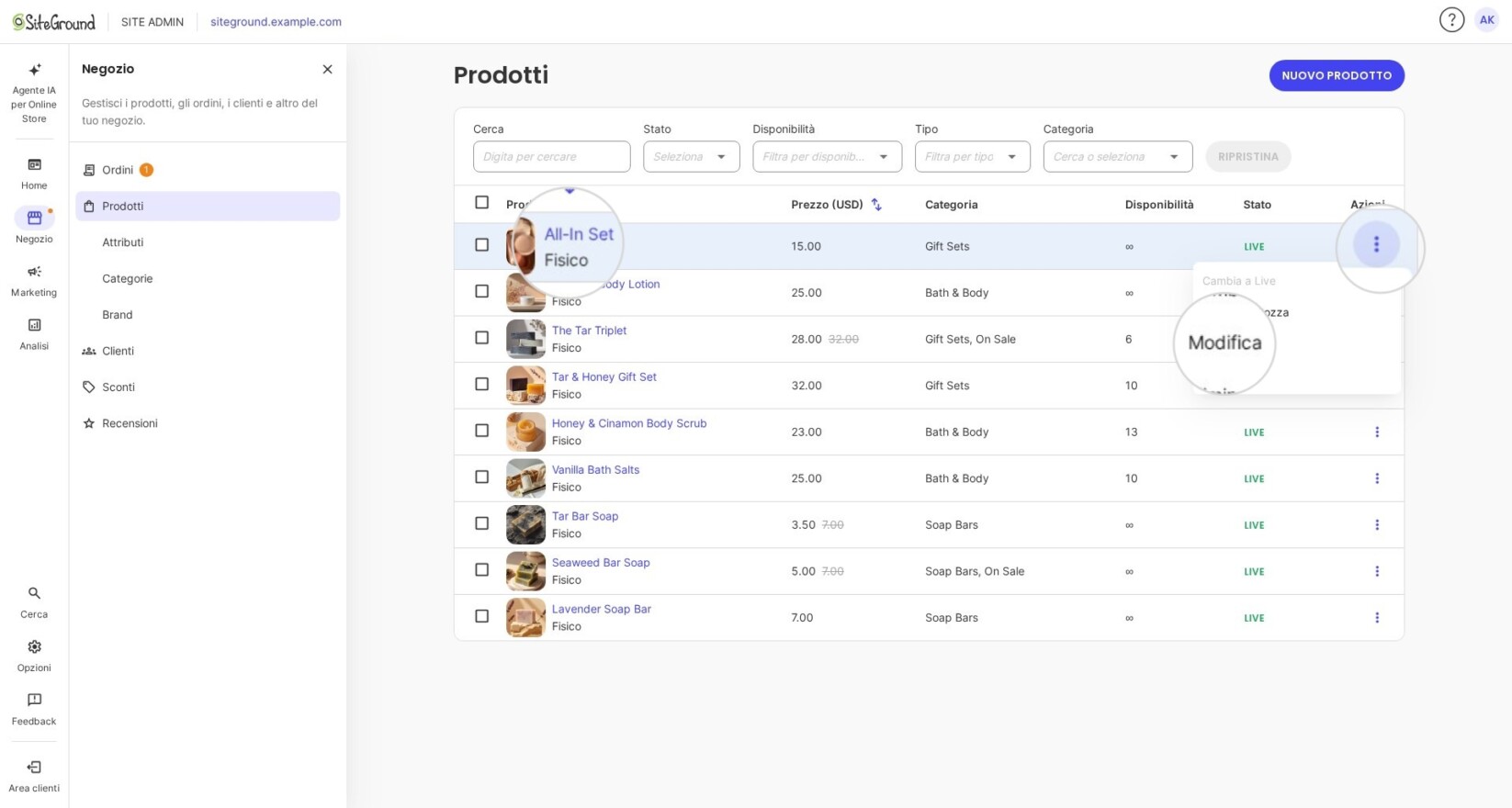Close the Negozio panel

327,69
